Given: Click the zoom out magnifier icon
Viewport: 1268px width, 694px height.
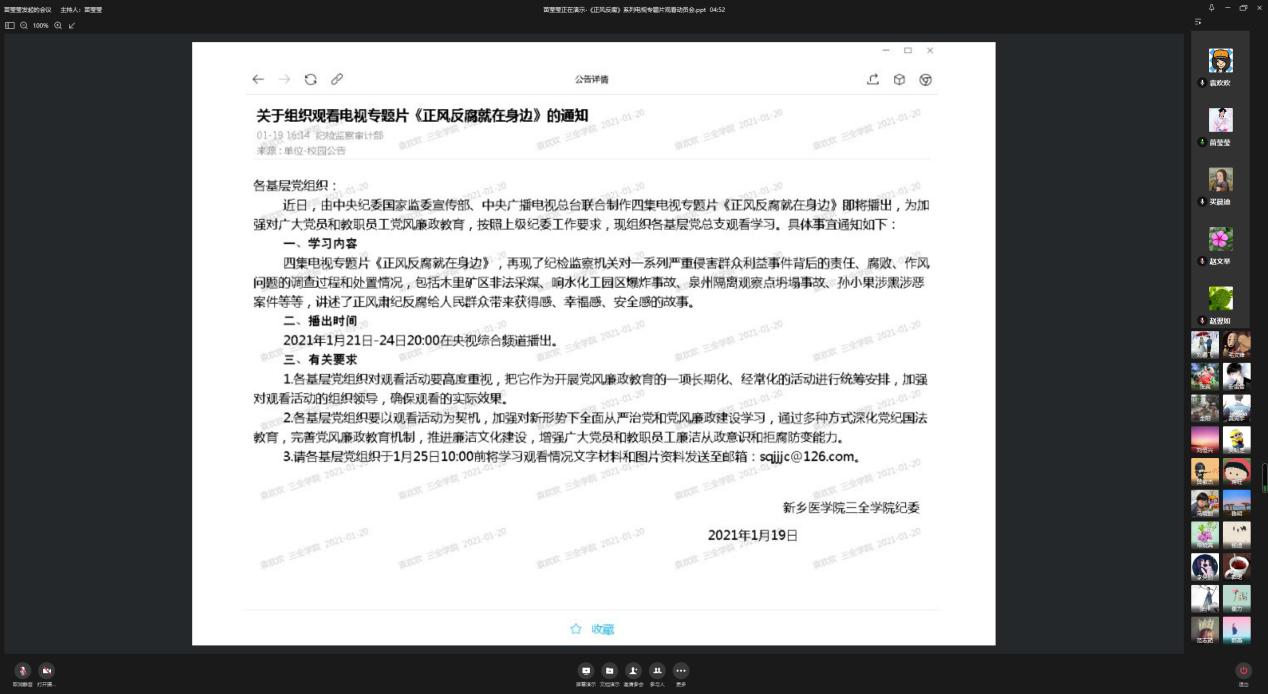Looking at the screenshot, I should (24, 25).
